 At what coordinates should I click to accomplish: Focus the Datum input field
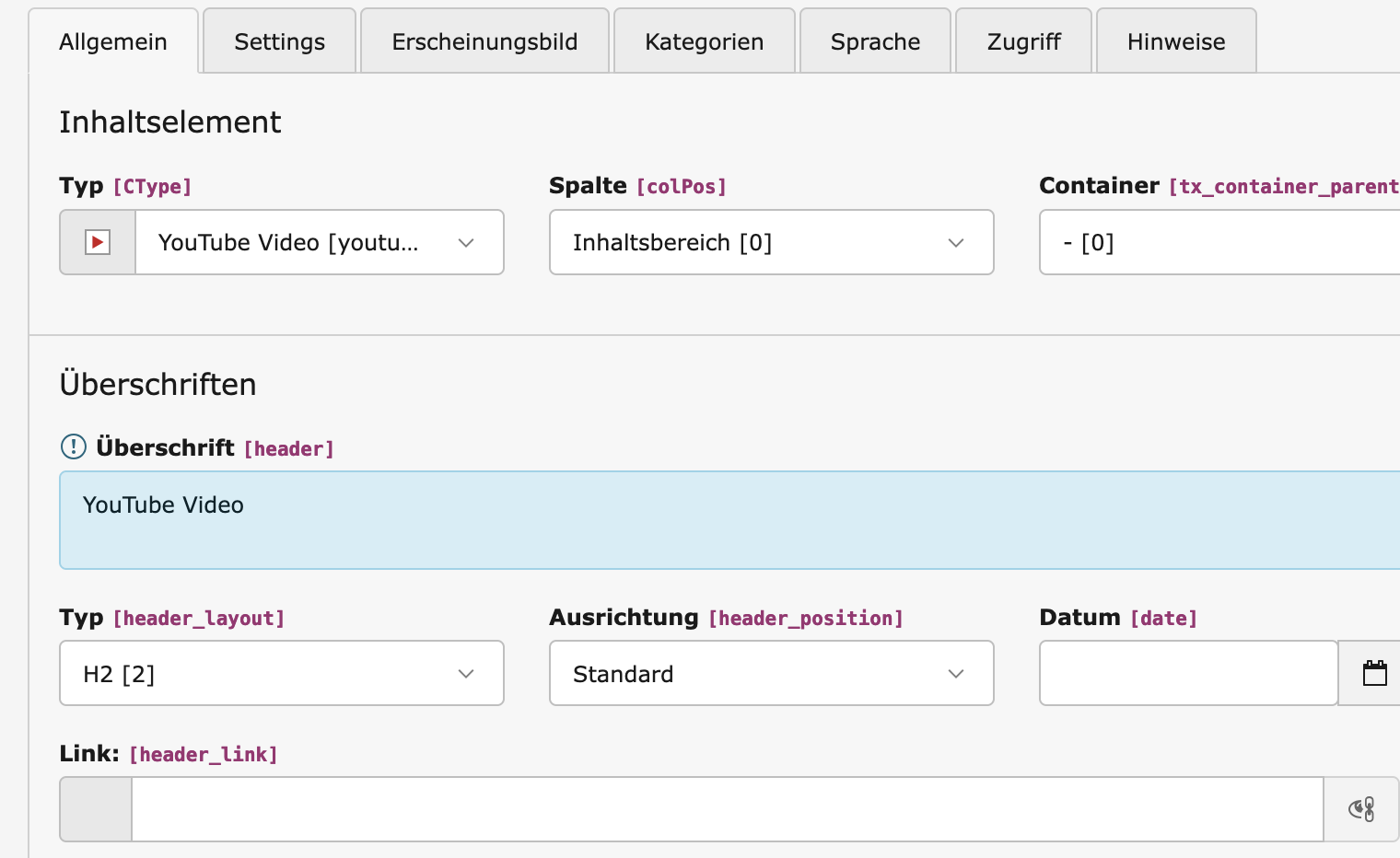tap(1188, 673)
